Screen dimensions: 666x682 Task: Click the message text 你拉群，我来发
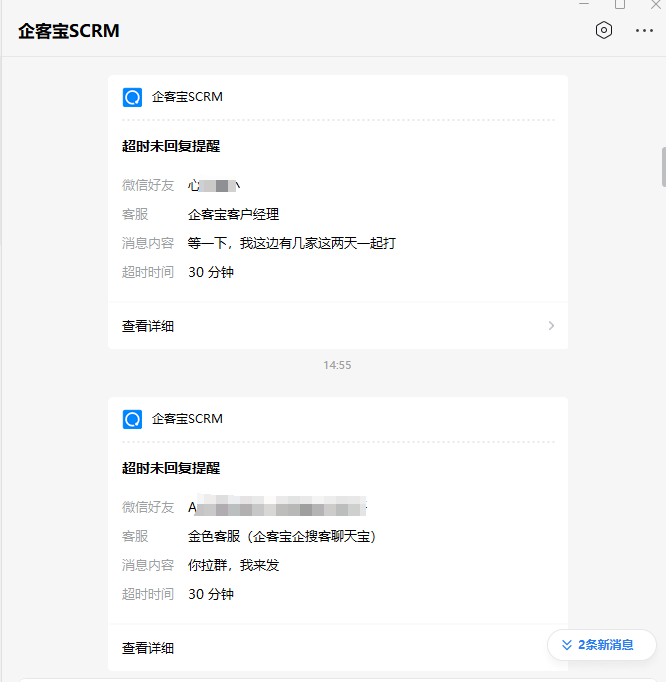click(234, 565)
